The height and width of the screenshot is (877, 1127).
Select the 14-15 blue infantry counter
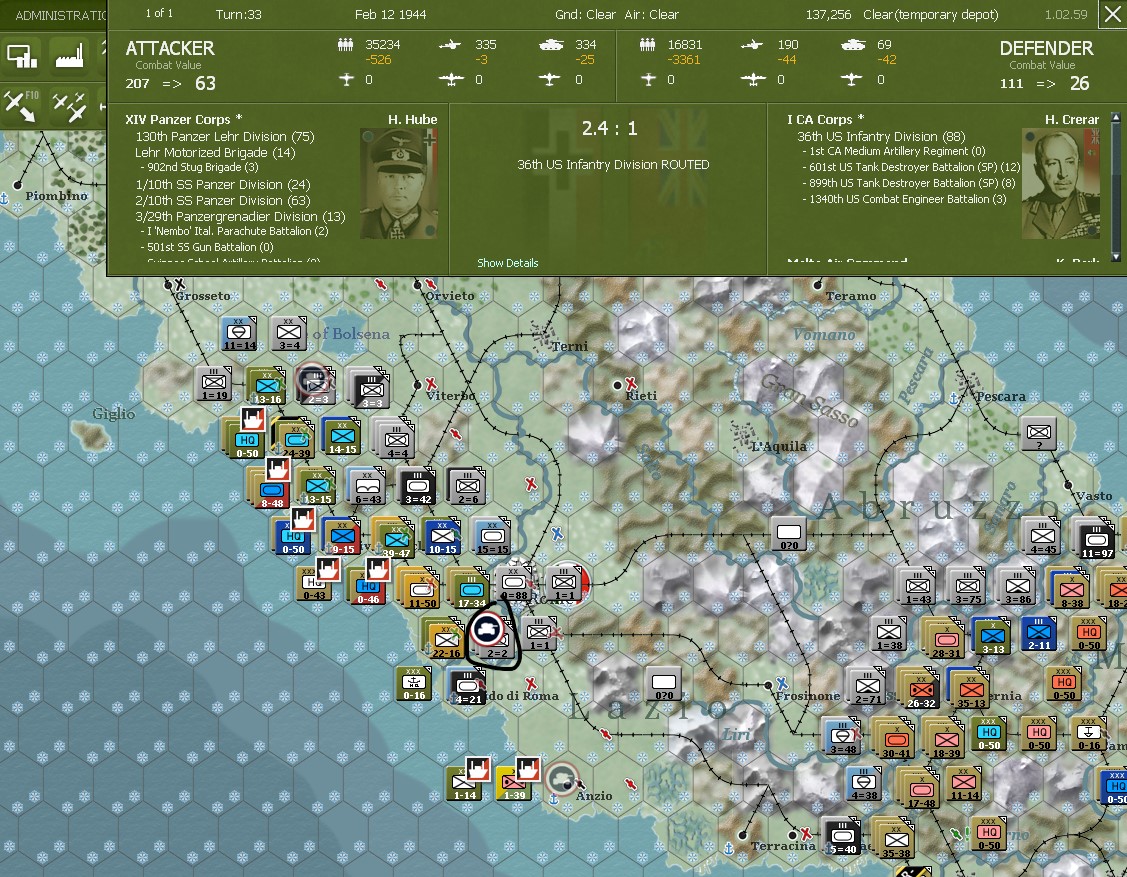pyautogui.click(x=342, y=438)
